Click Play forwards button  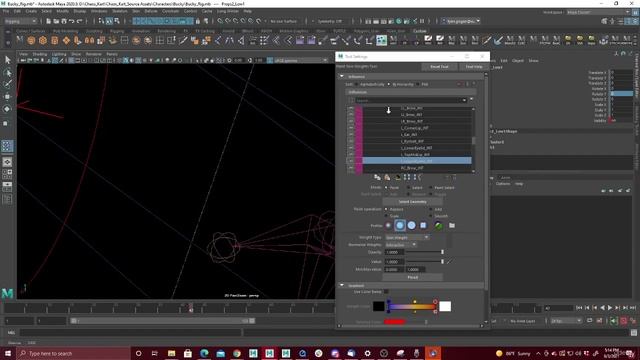[x=610, y=308]
